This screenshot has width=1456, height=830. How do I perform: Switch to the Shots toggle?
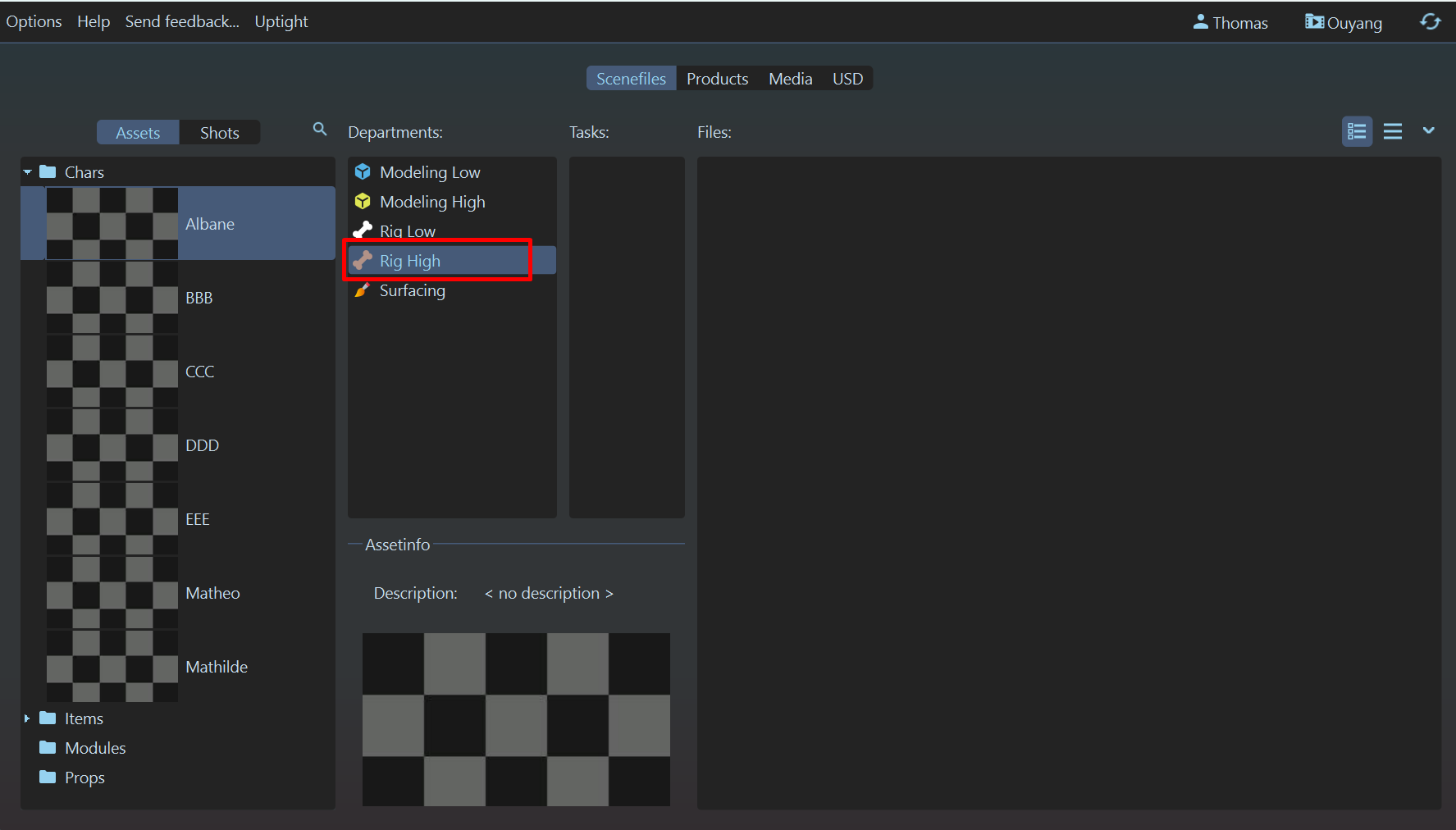point(219,133)
